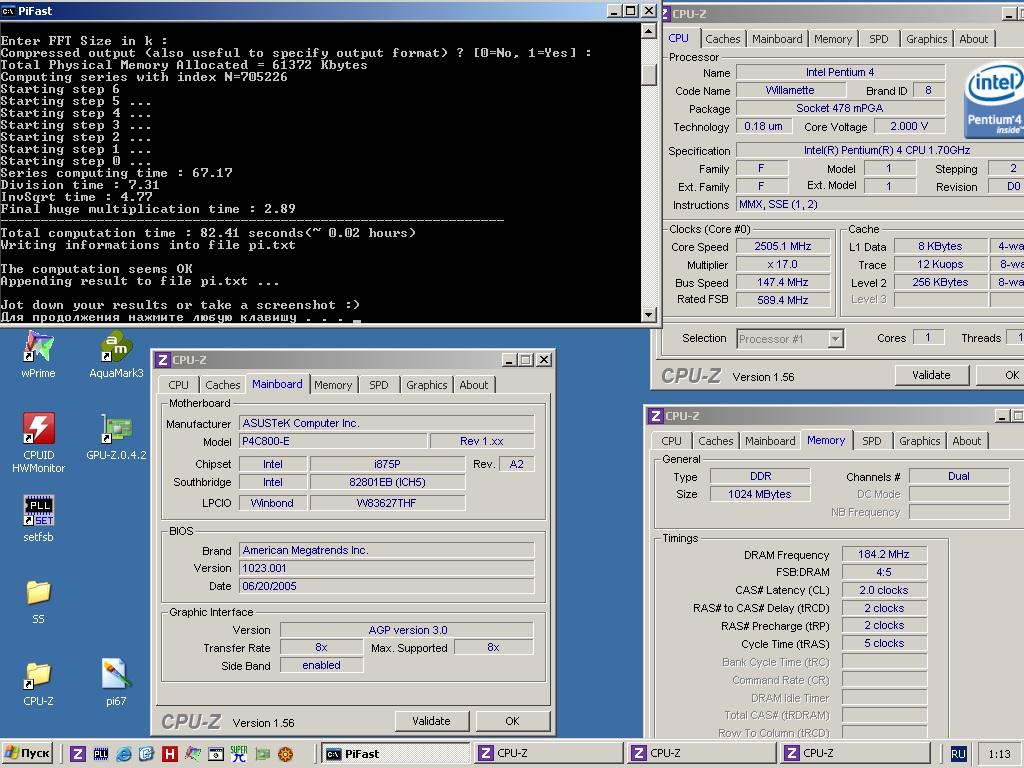Open Internet Explorer from quick launch
Image resolution: width=1024 pixels, height=768 pixels.
pyautogui.click(x=123, y=754)
